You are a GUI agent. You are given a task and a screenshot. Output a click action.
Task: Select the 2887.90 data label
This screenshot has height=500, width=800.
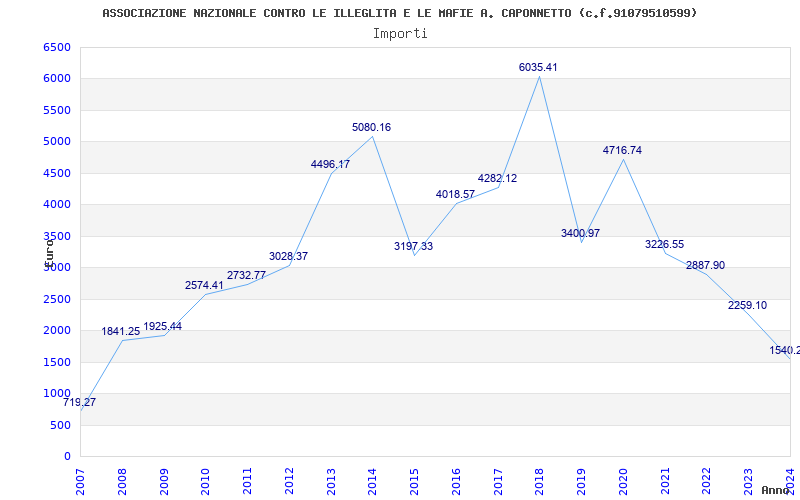[706, 266]
